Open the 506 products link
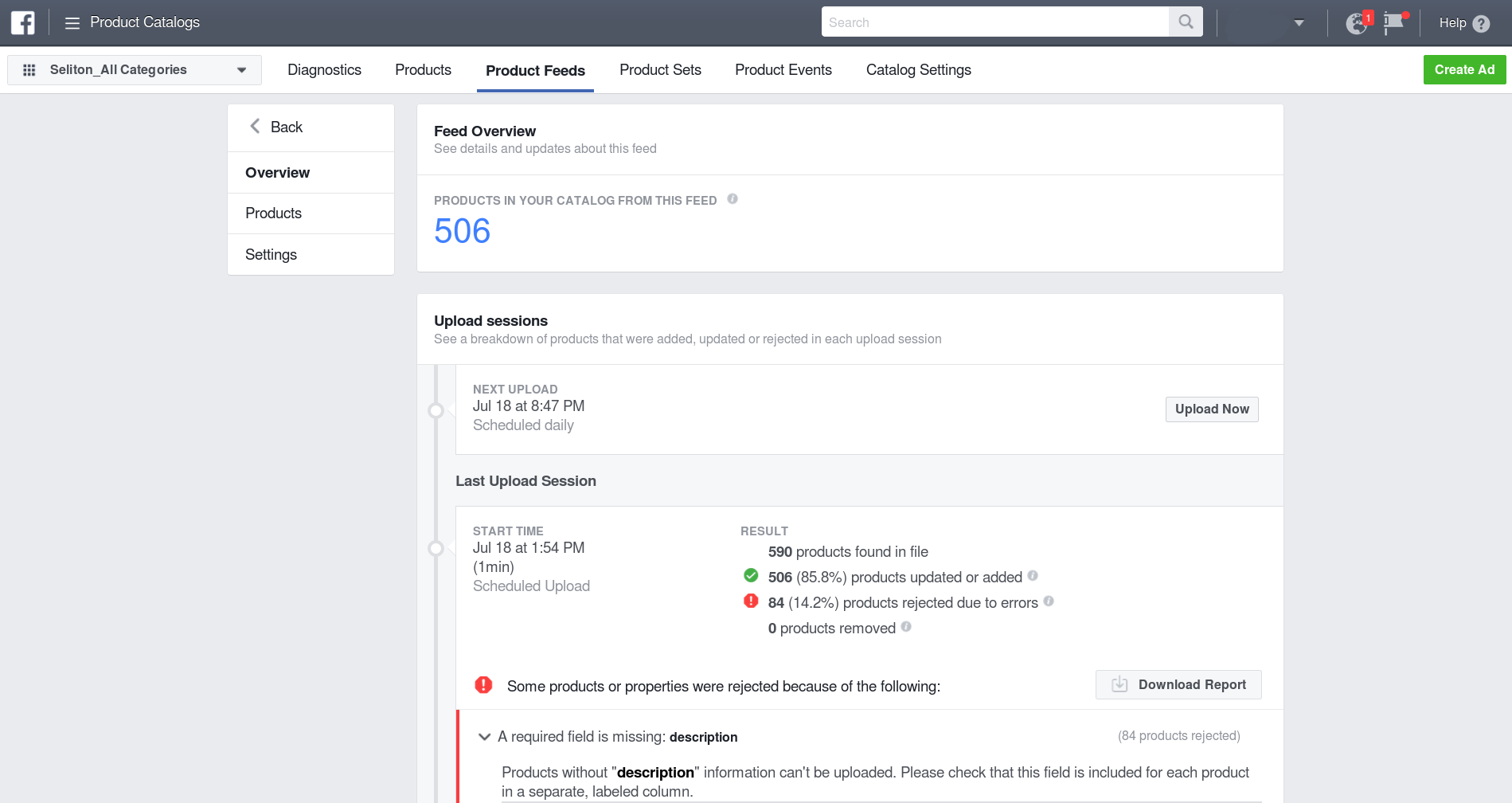 click(462, 231)
